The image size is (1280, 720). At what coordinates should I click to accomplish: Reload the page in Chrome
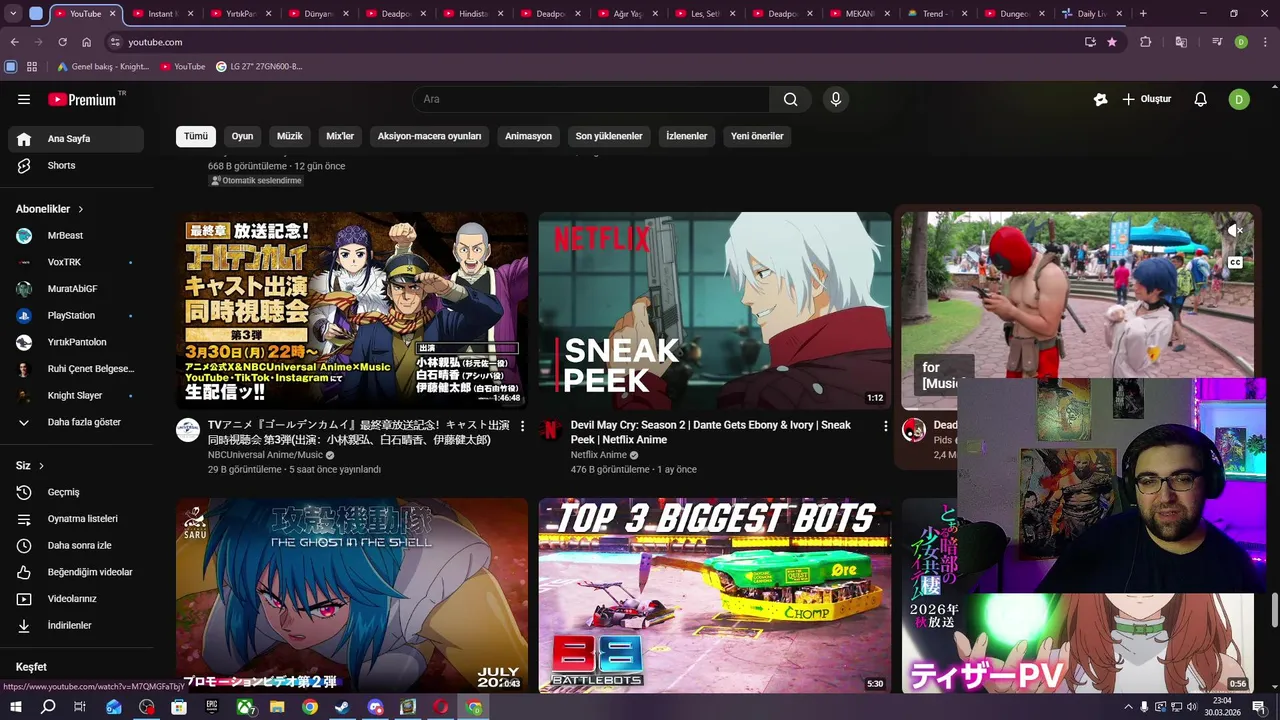click(x=63, y=42)
